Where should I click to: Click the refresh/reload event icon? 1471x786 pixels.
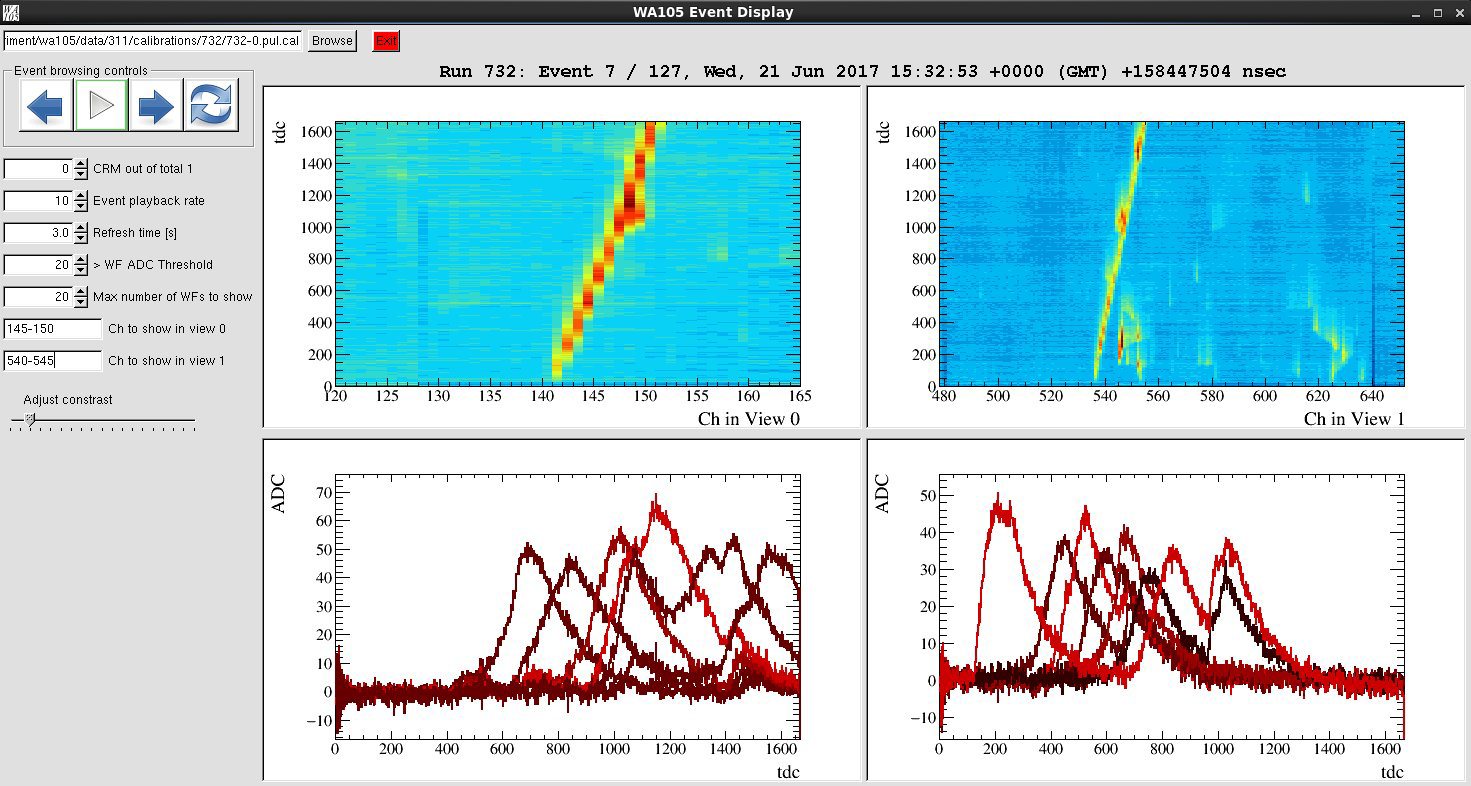point(211,106)
